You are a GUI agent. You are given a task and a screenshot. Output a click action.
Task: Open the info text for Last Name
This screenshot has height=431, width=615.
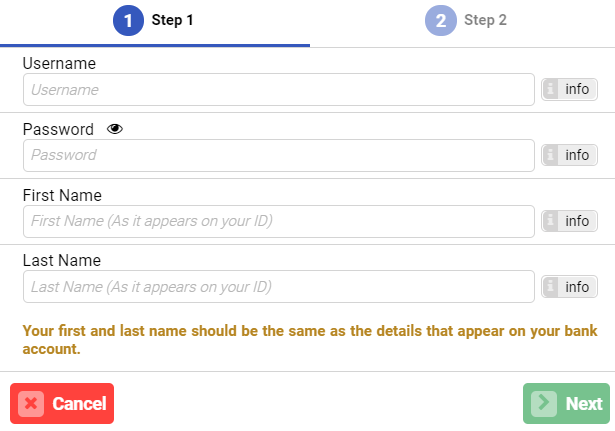(577, 287)
